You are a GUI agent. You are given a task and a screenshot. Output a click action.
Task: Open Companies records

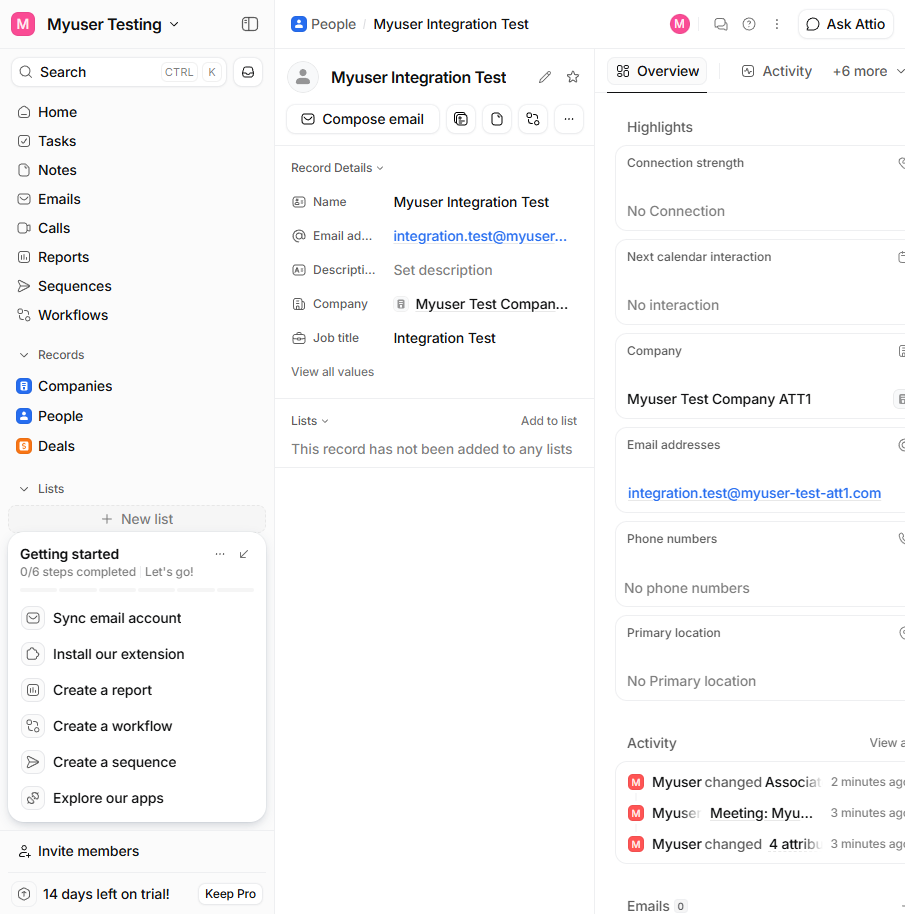(137, 386)
